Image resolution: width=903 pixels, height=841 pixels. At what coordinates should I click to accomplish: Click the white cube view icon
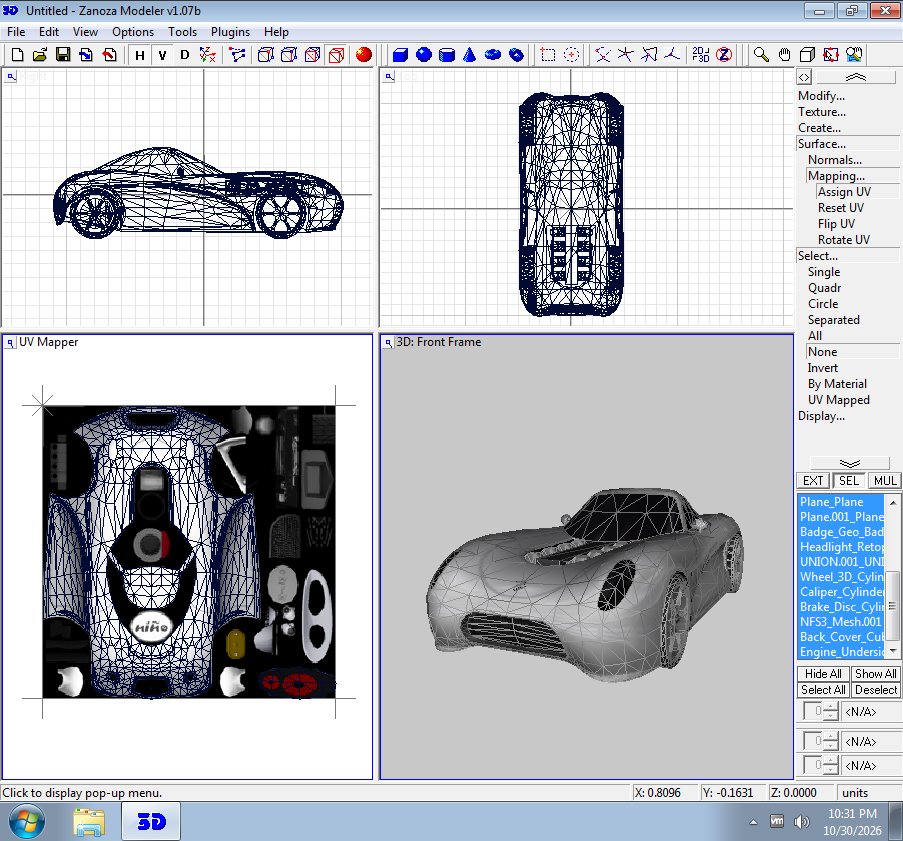click(x=807, y=55)
